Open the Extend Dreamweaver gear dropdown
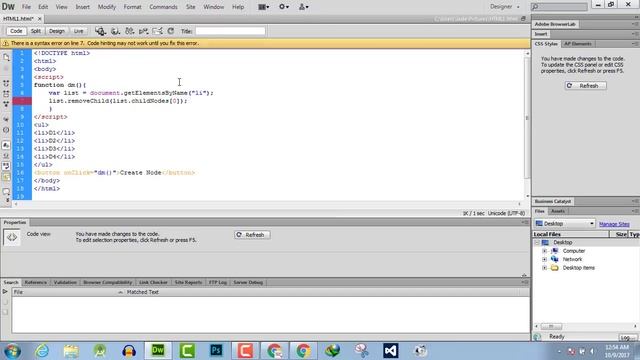 pos(284,7)
